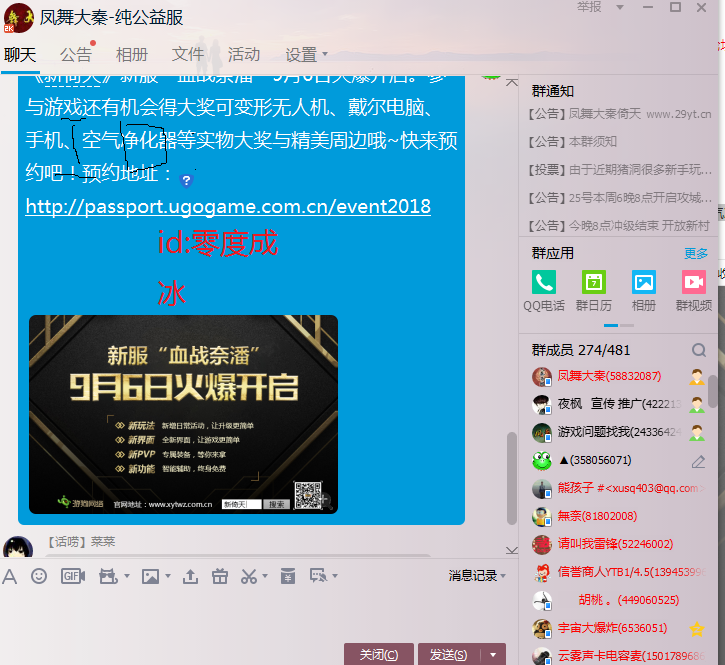Open the 凤舞大秦倚天 www.29yt.cn announcement

[620, 114]
